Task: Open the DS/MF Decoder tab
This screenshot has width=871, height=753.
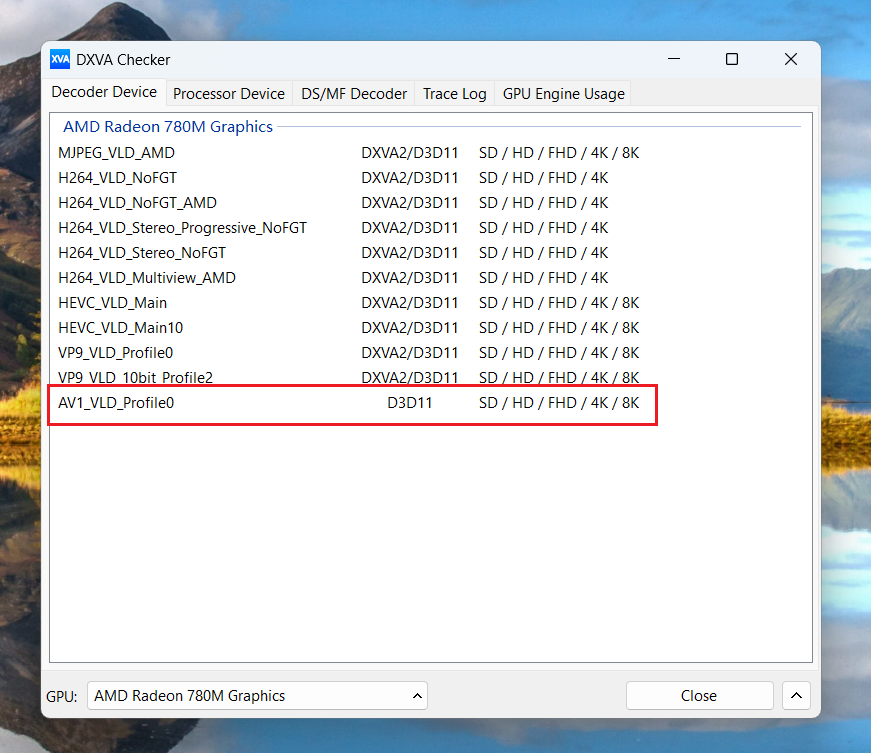Action: point(354,94)
